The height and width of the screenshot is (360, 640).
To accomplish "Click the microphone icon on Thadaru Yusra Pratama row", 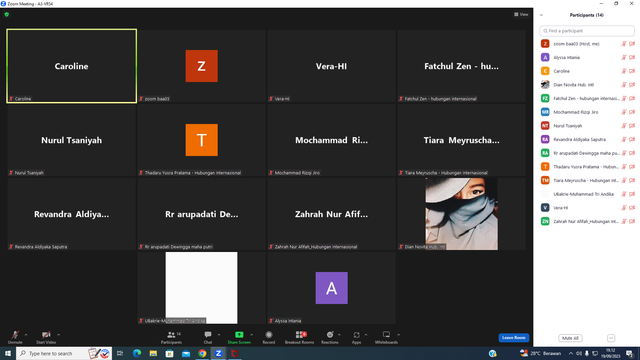I will click(624, 167).
